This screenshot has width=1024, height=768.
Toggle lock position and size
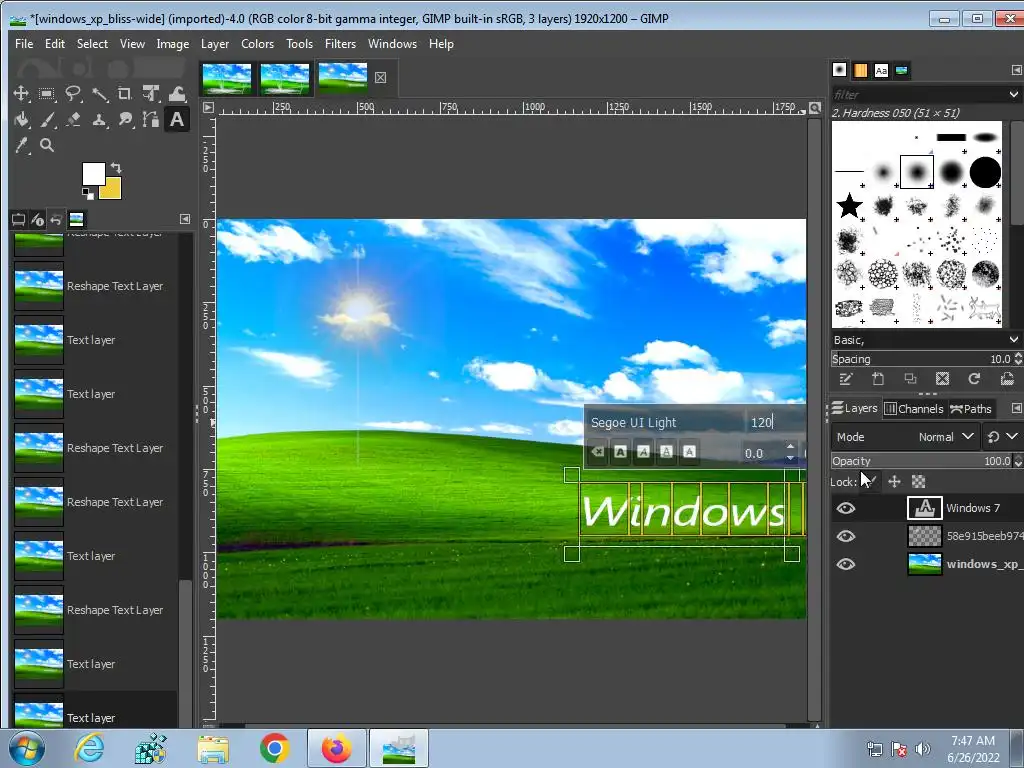[x=894, y=482]
